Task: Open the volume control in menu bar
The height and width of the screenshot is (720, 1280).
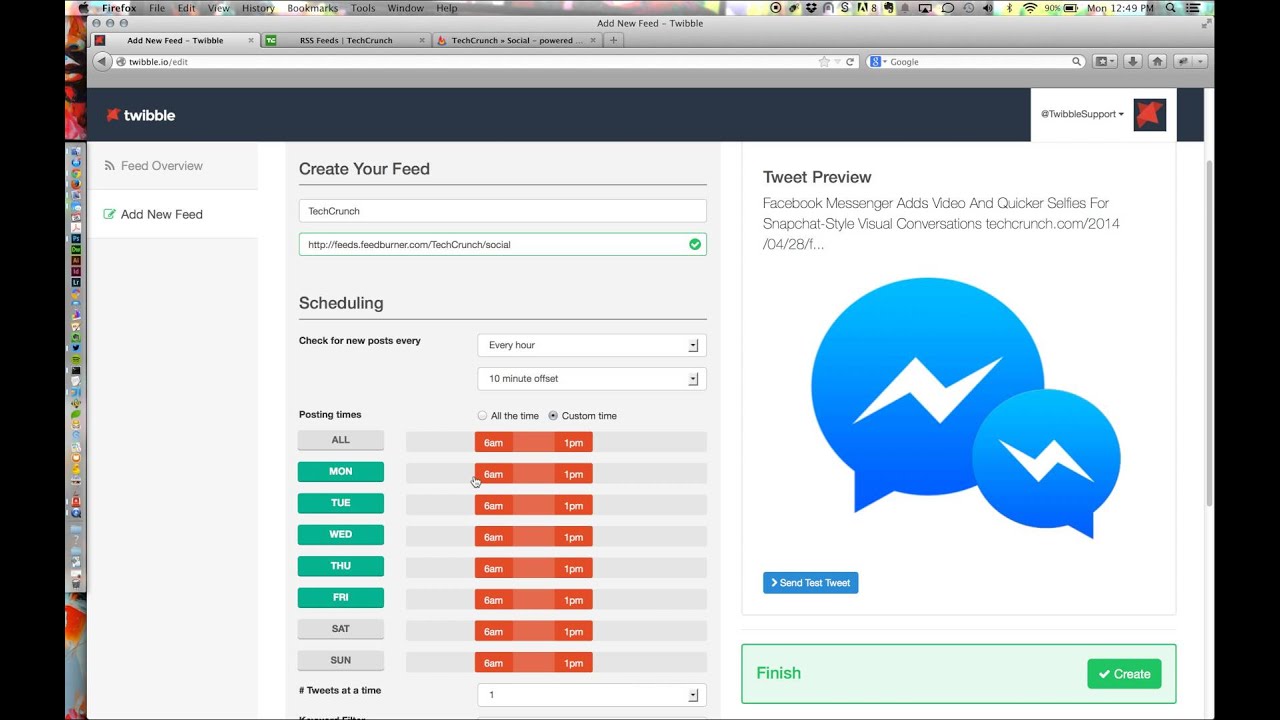Action: click(988, 8)
